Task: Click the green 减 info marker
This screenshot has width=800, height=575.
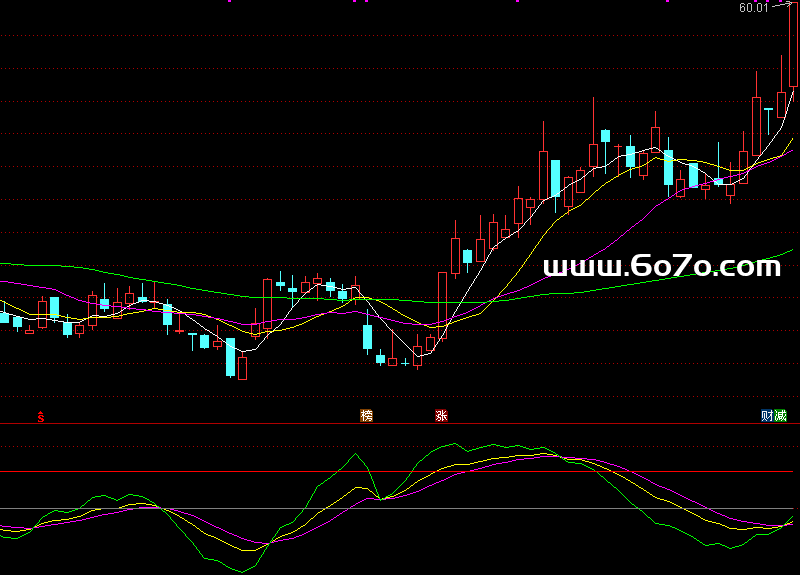Action: point(780,416)
